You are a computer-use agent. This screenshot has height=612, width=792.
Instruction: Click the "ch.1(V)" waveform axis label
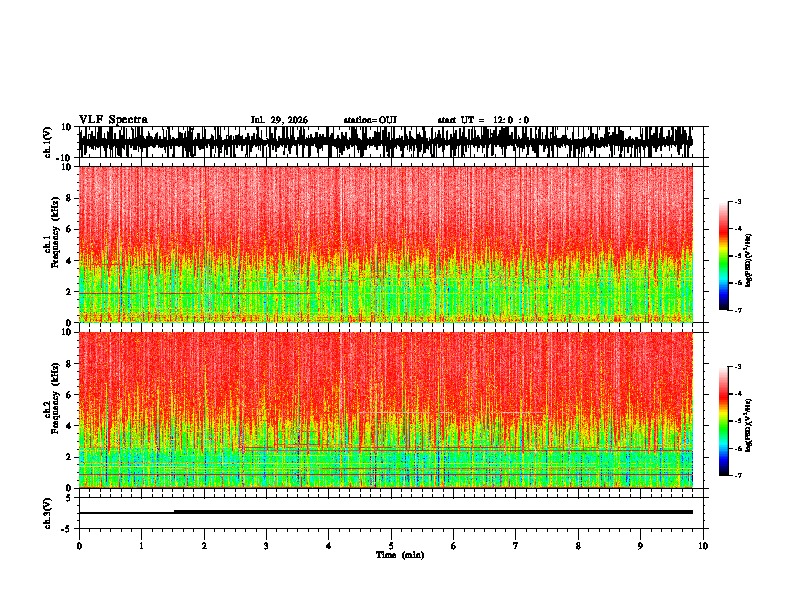(48, 142)
